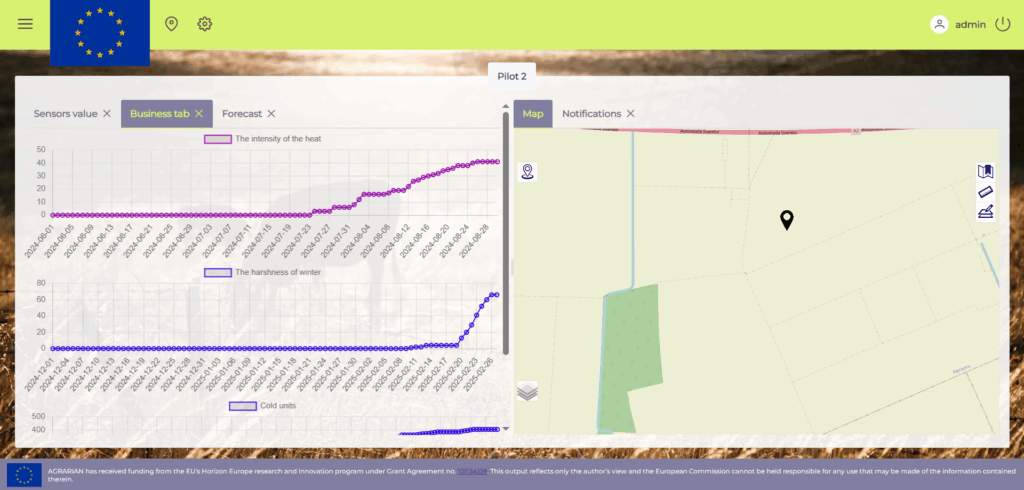Viewport: 1024px width, 490px height.
Task: Toggle 'The harshness of winter' legend series
Action: coord(217,272)
